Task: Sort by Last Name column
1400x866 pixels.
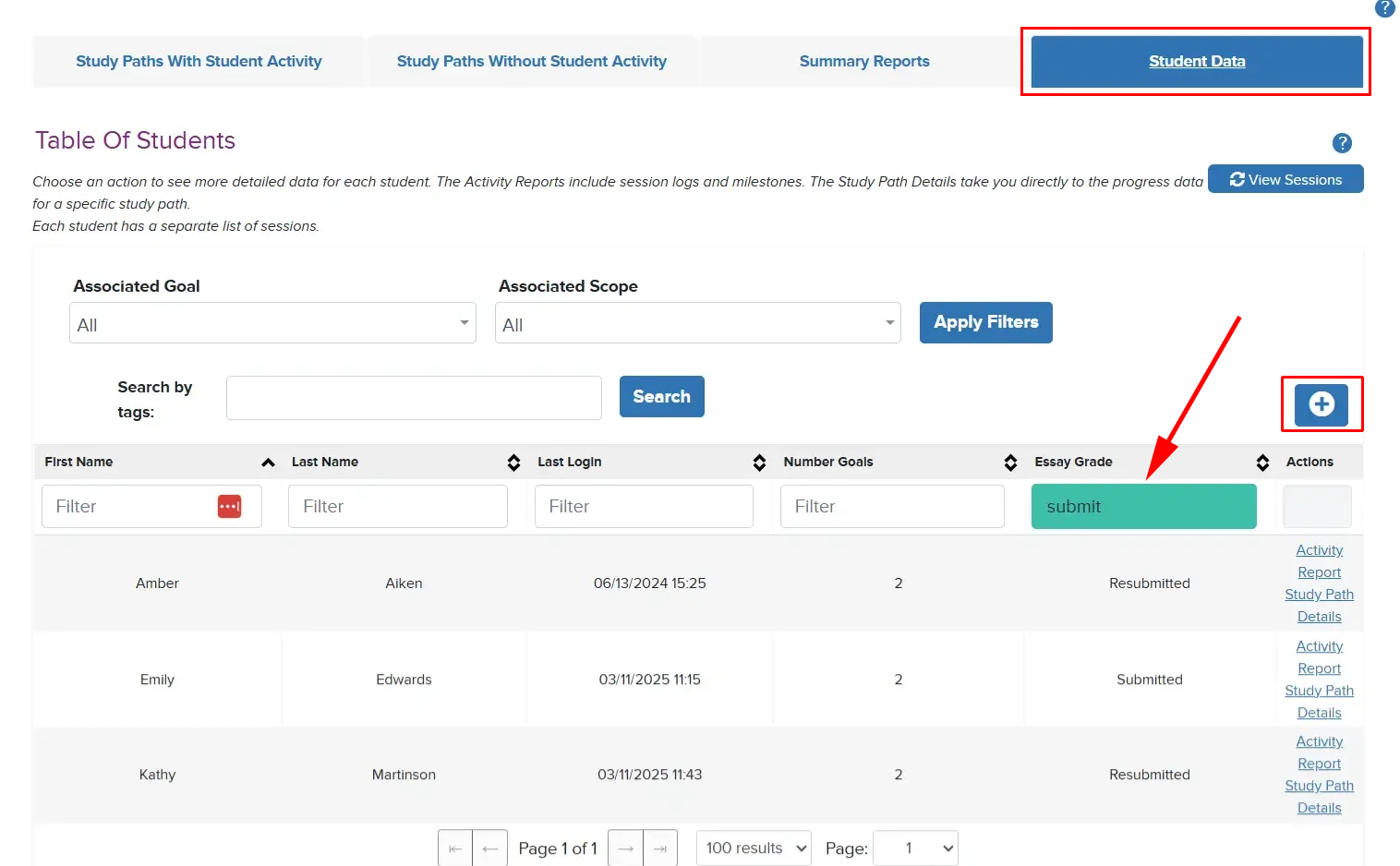Action: [513, 463]
